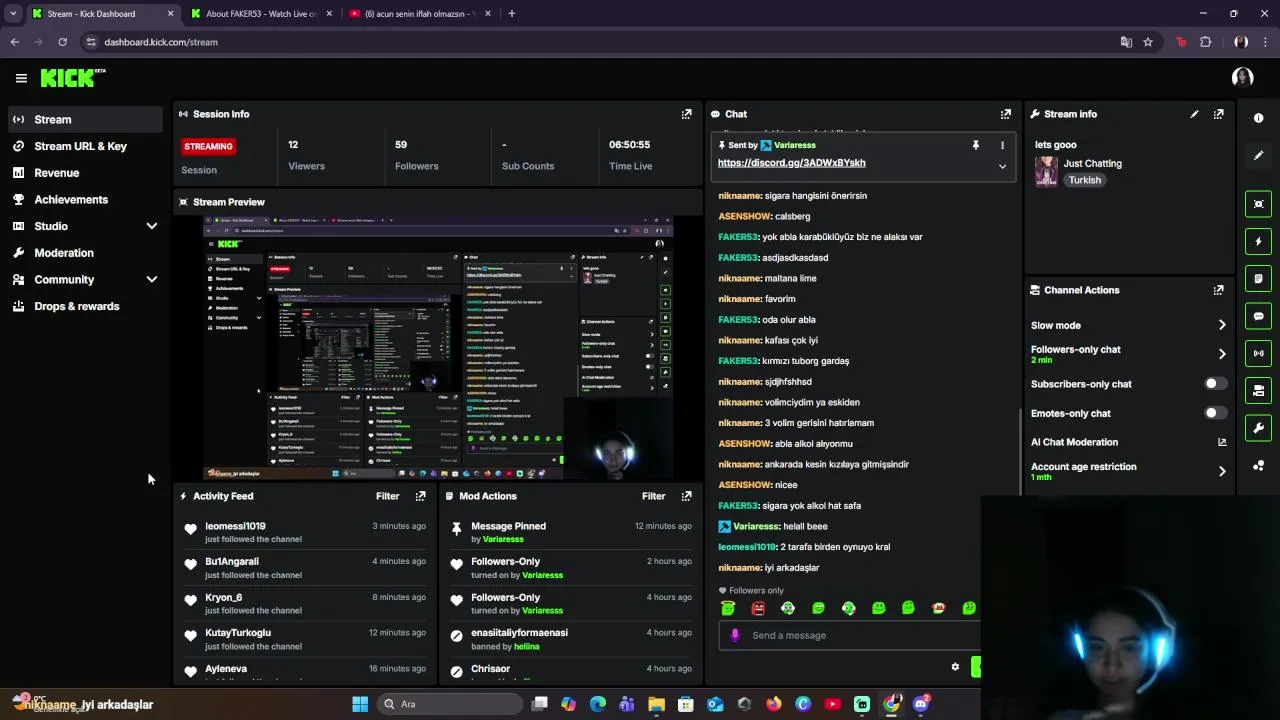Toggle Subscribers-only chat

coord(1215,384)
